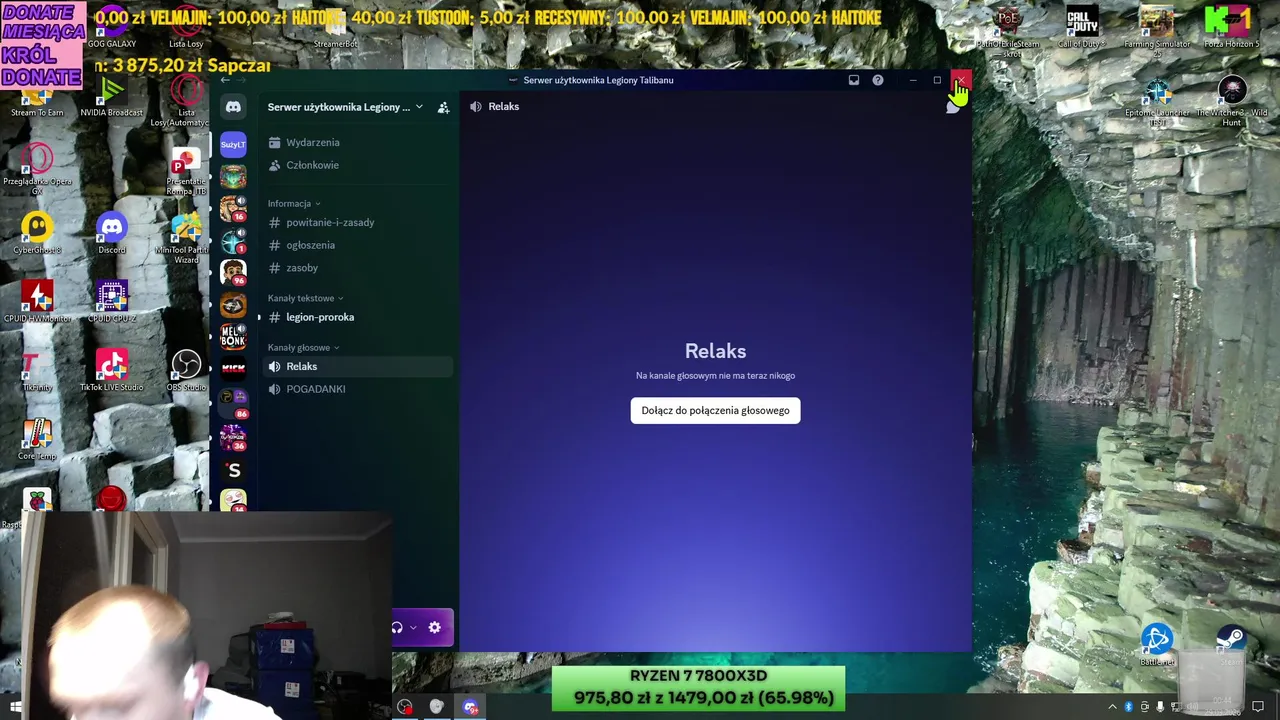Select the SużyLT server icon

click(233, 145)
